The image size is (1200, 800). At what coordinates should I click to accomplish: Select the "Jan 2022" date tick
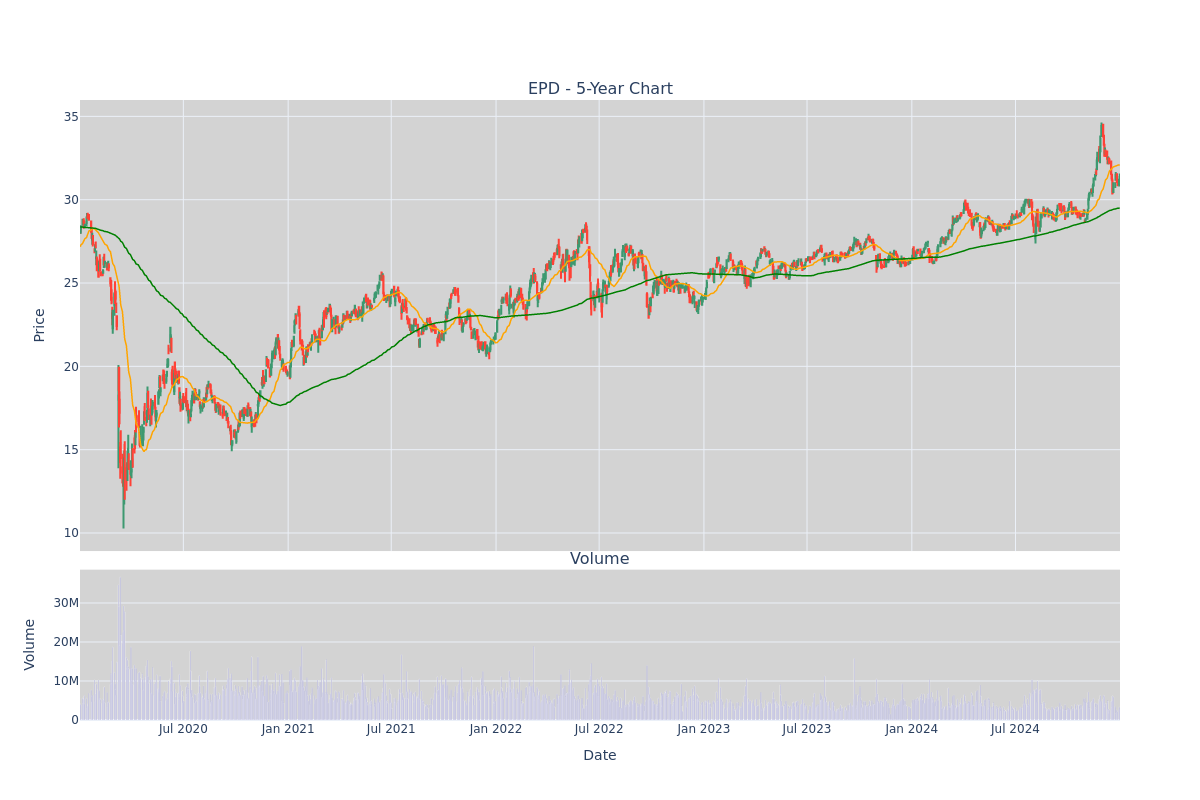(x=496, y=729)
